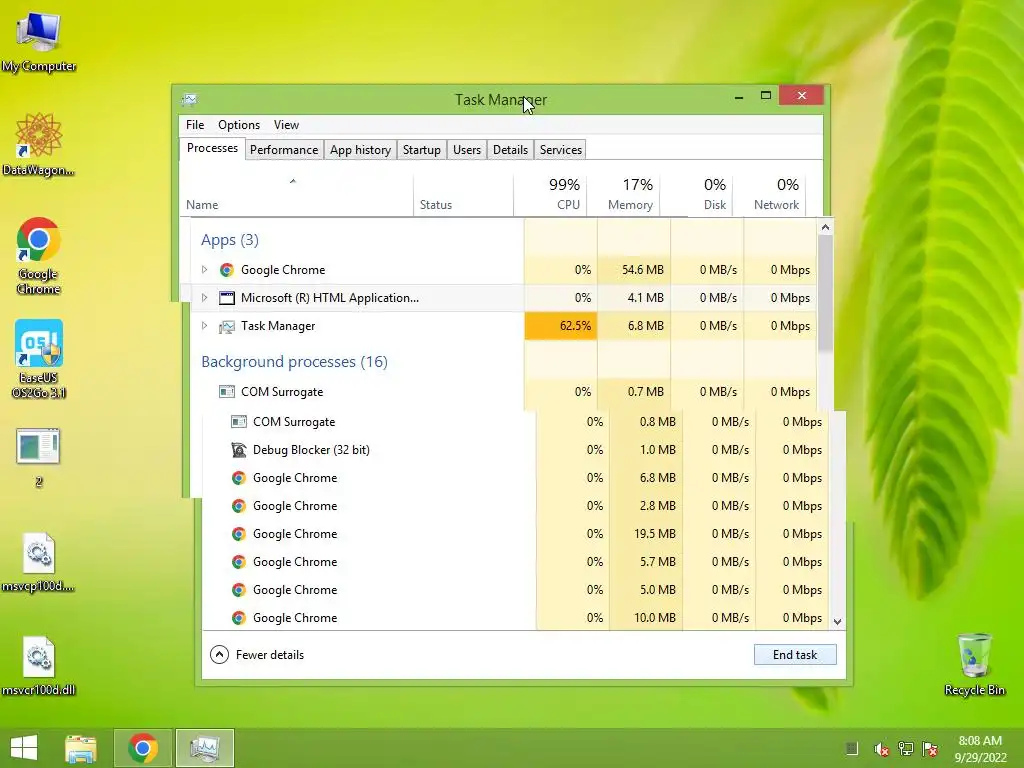
Task: Select the Google Chrome 5.7 MB process
Action: [x=516, y=562]
